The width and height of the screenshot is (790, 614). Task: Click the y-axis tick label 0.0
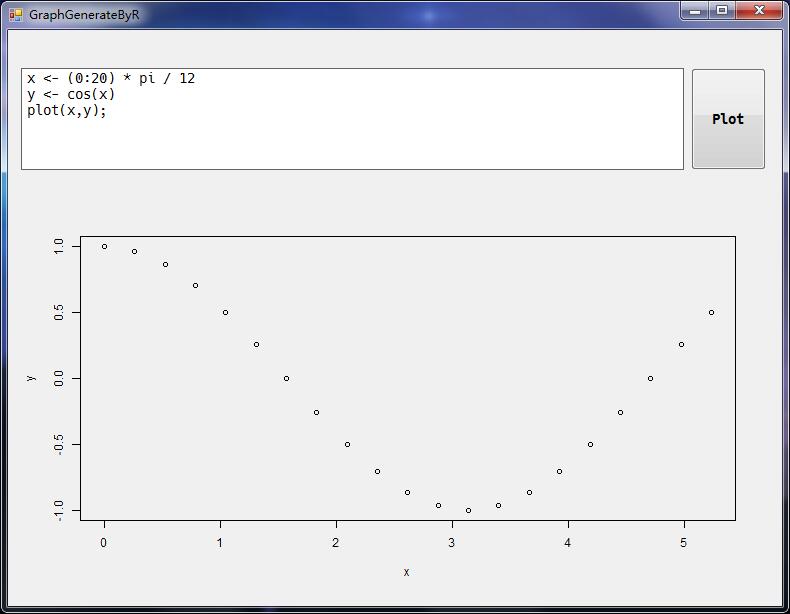coord(59,378)
